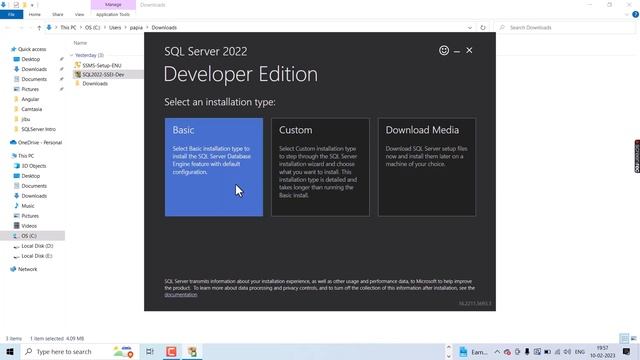Open Local Disk (E:) in navigation pane
This screenshot has height=360, width=640.
37,256
